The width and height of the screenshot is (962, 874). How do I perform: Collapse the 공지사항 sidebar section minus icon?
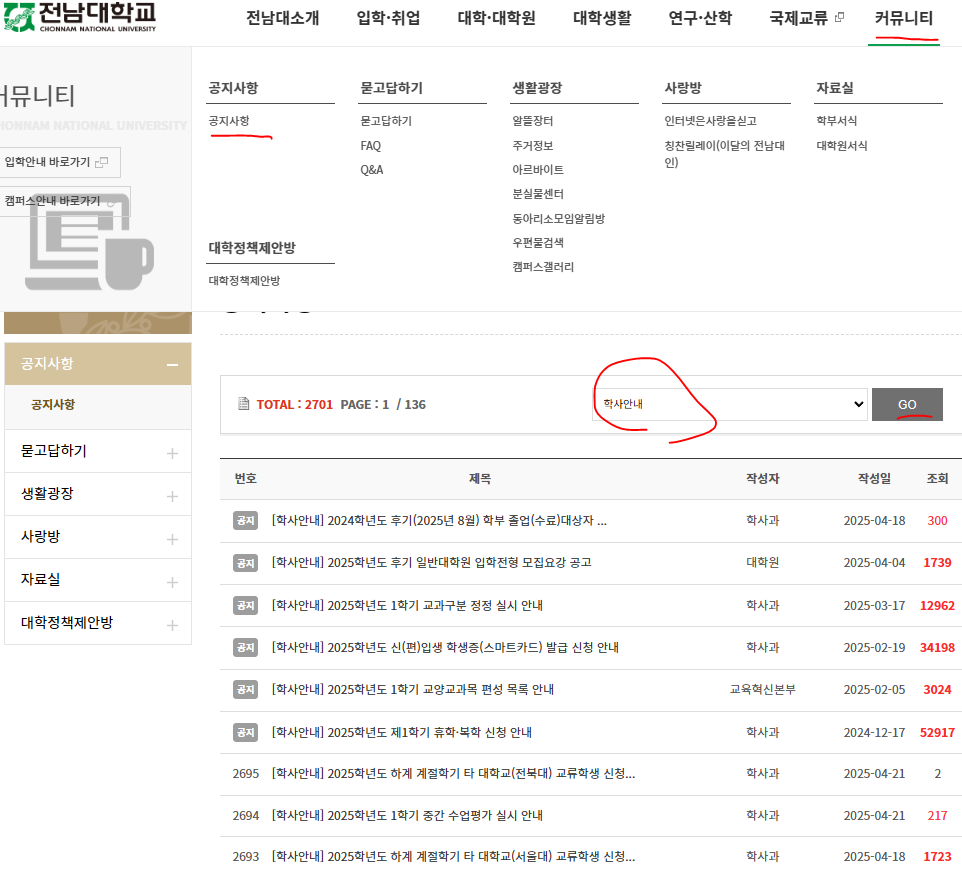172,365
